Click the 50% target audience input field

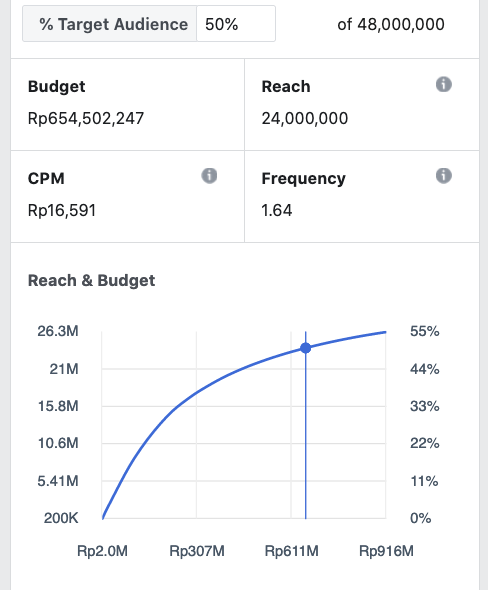236,24
